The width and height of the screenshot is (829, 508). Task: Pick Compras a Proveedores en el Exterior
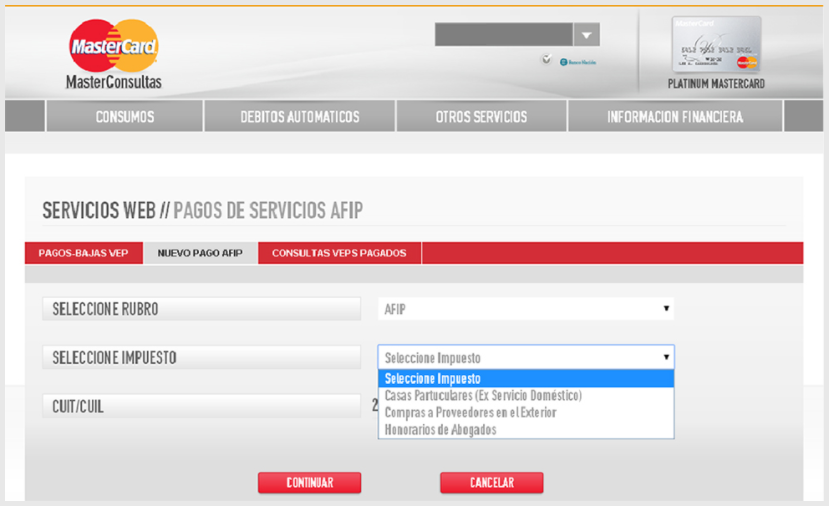coord(470,412)
